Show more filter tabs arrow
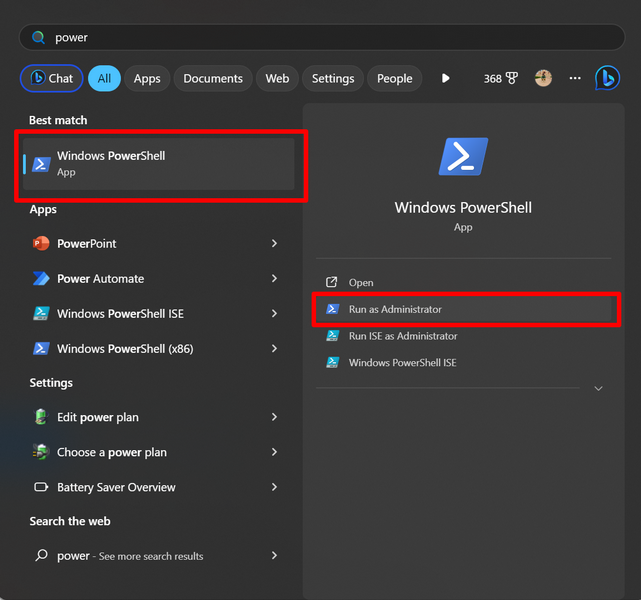The height and width of the screenshot is (600, 641). tap(446, 78)
